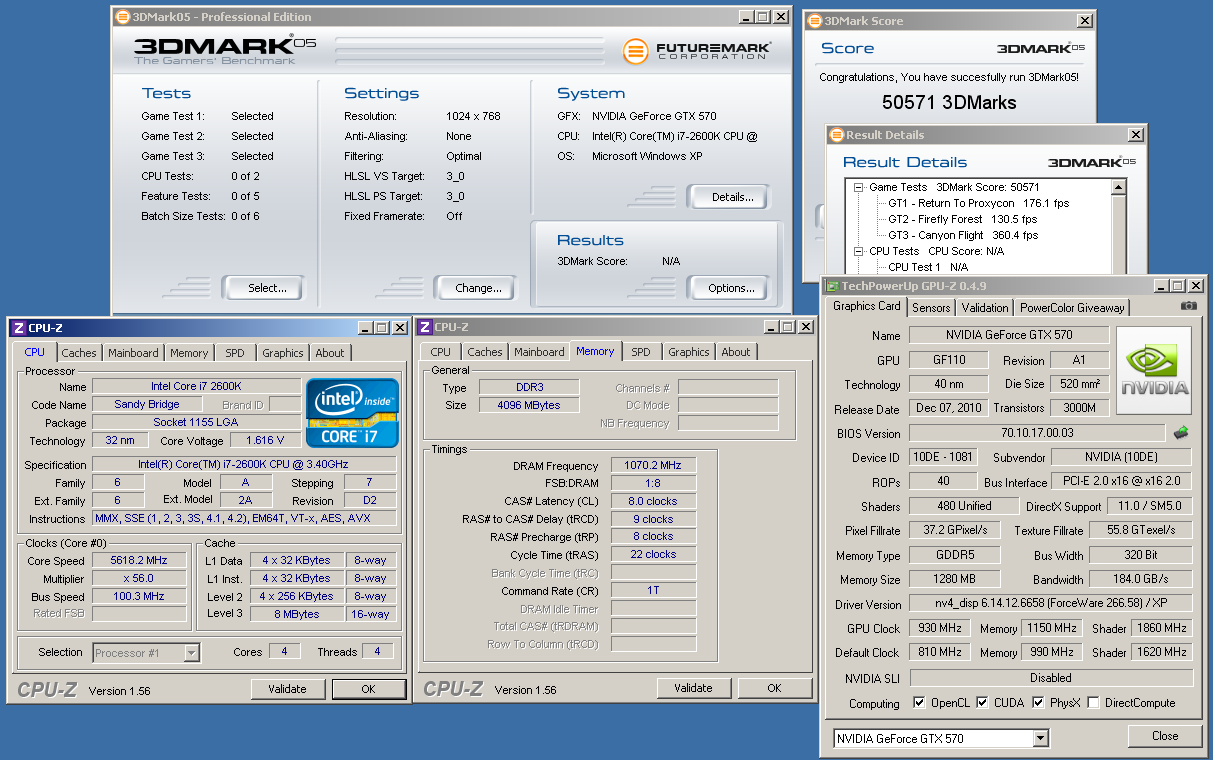Open the GPU selection dropdown in GPU-Z

pos(1041,739)
